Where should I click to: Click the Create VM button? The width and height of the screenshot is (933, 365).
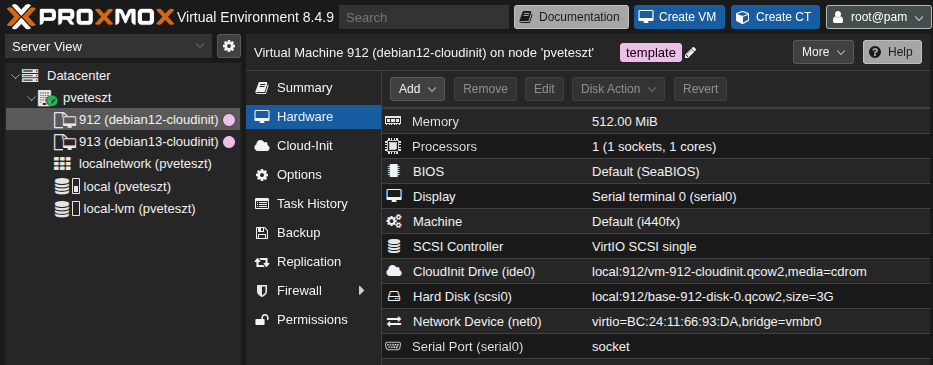680,17
